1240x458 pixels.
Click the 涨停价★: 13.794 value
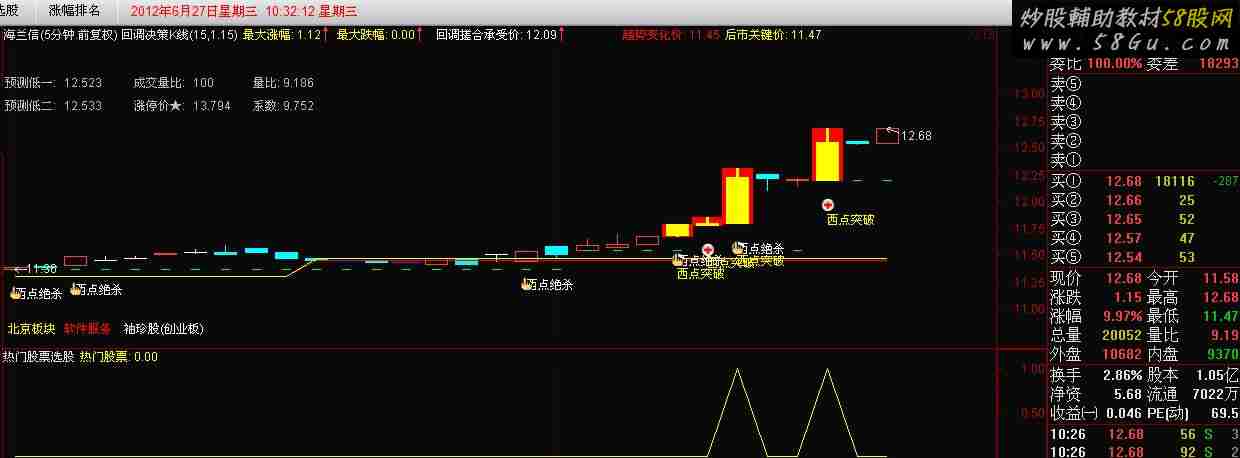(x=181, y=105)
